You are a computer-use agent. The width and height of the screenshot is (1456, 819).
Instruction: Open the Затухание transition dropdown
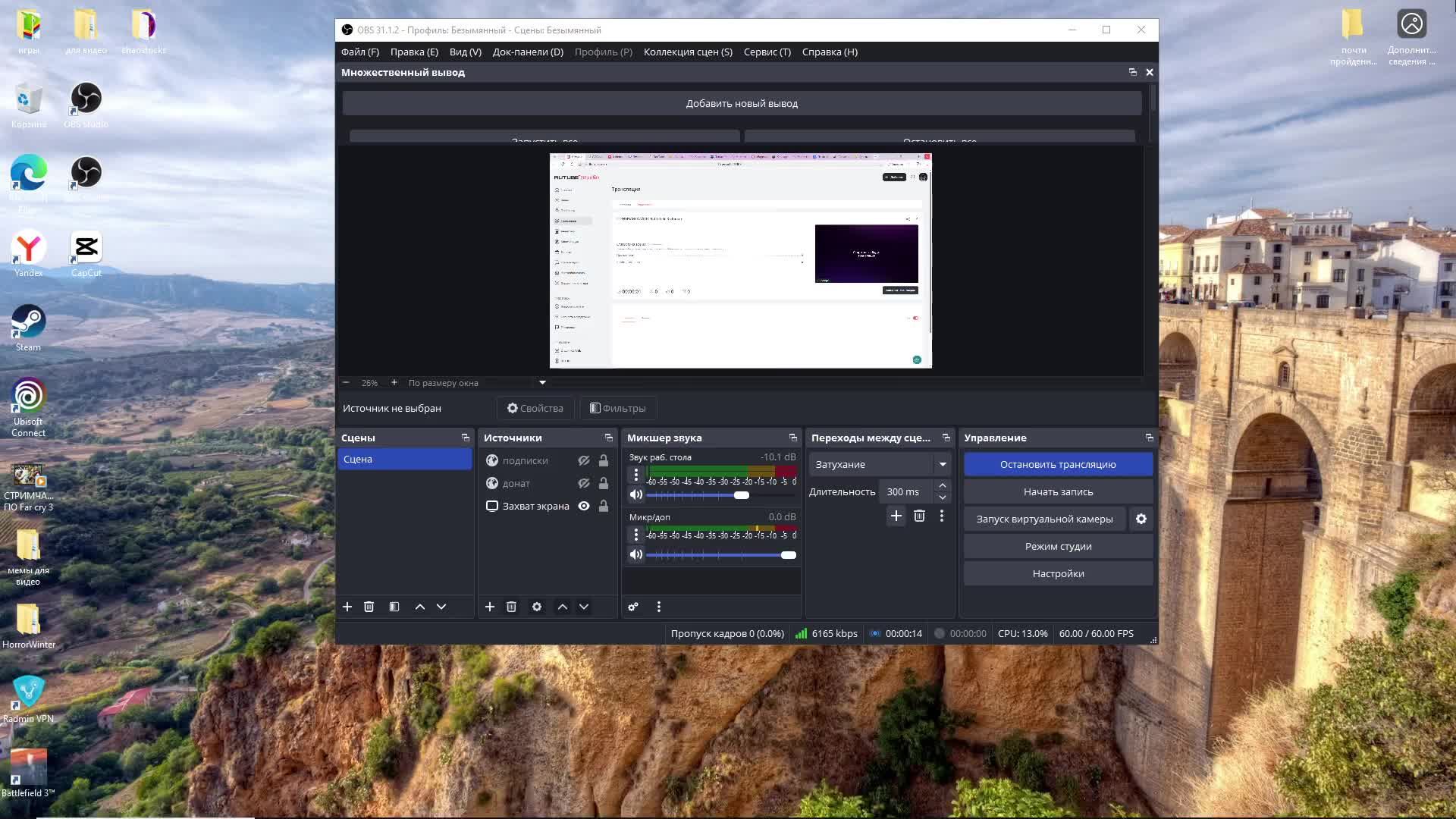(x=880, y=464)
